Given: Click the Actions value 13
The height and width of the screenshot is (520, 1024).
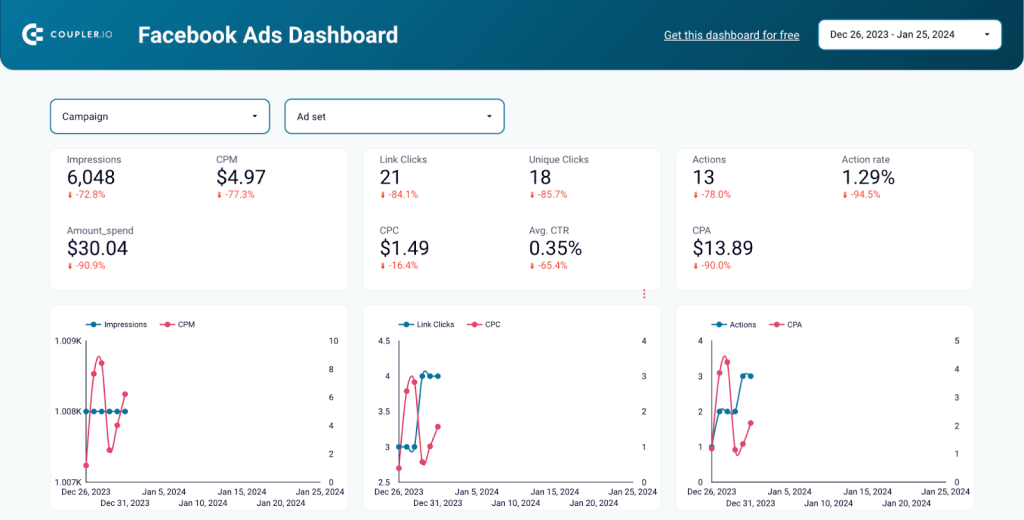Looking at the screenshot, I should [x=703, y=177].
